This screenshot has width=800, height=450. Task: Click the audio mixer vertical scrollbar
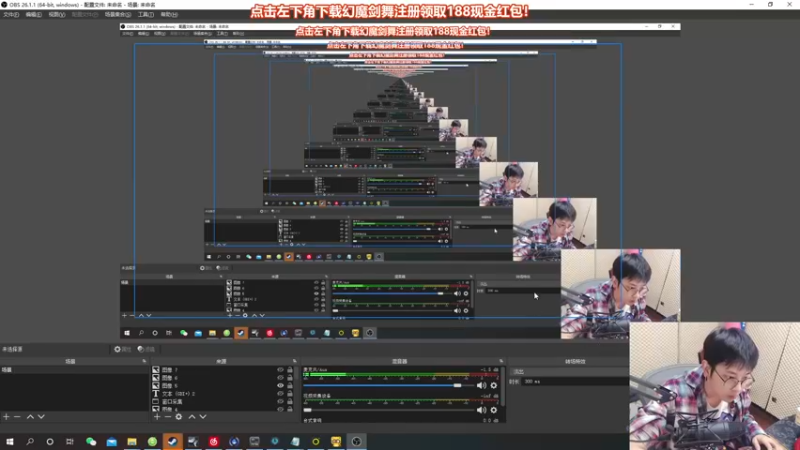click(503, 385)
